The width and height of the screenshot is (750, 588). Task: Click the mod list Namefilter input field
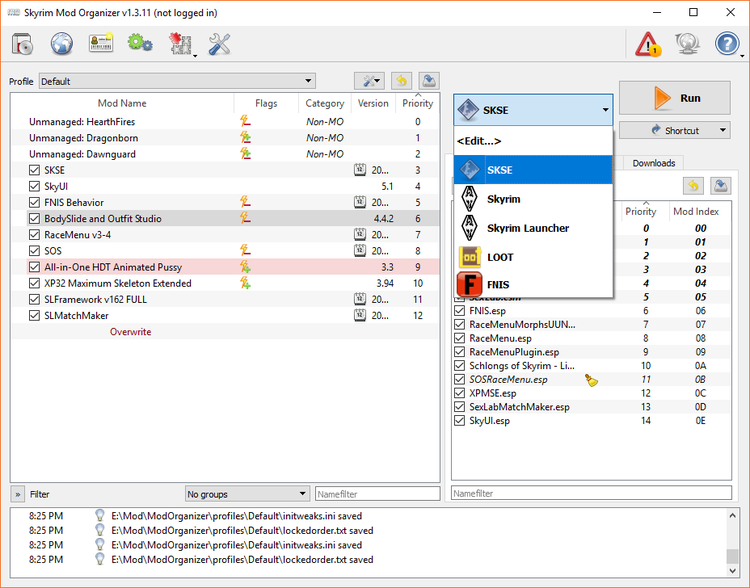tap(377, 494)
